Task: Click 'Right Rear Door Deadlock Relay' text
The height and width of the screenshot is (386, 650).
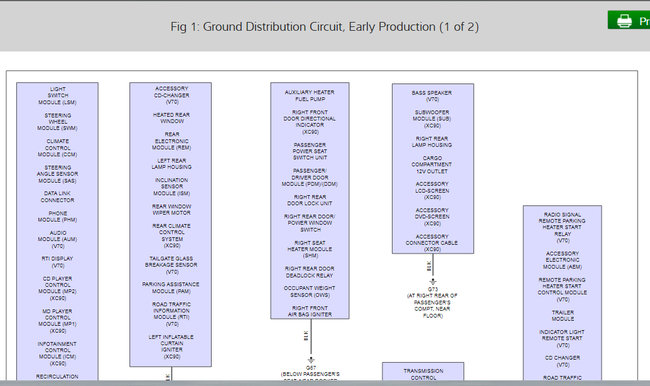Action: (310, 272)
